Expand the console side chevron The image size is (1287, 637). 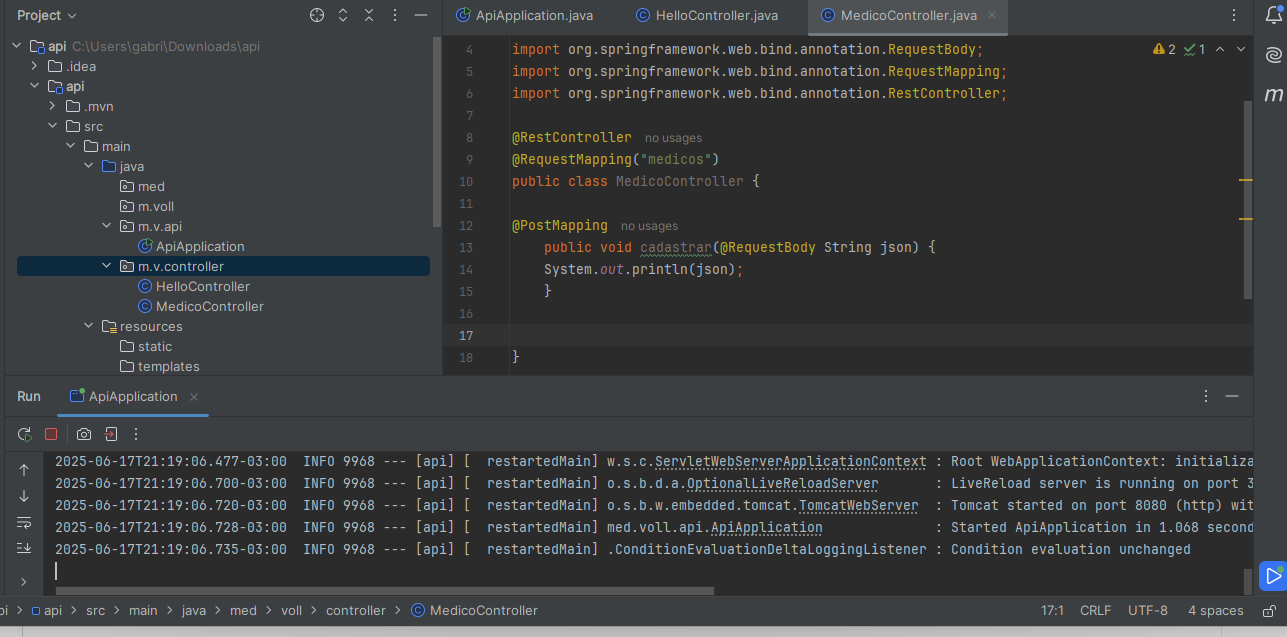pos(24,581)
